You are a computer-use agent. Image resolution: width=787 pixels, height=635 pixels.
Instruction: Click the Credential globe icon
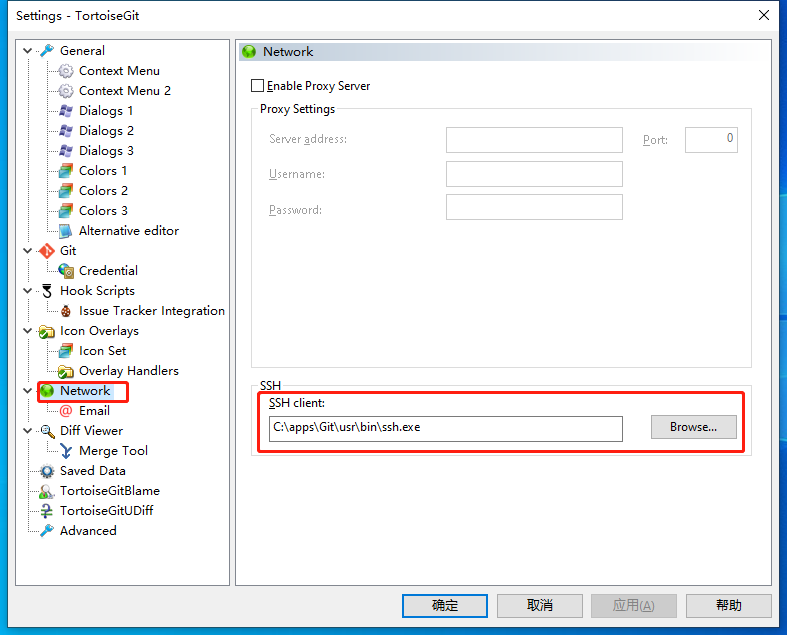(66, 271)
